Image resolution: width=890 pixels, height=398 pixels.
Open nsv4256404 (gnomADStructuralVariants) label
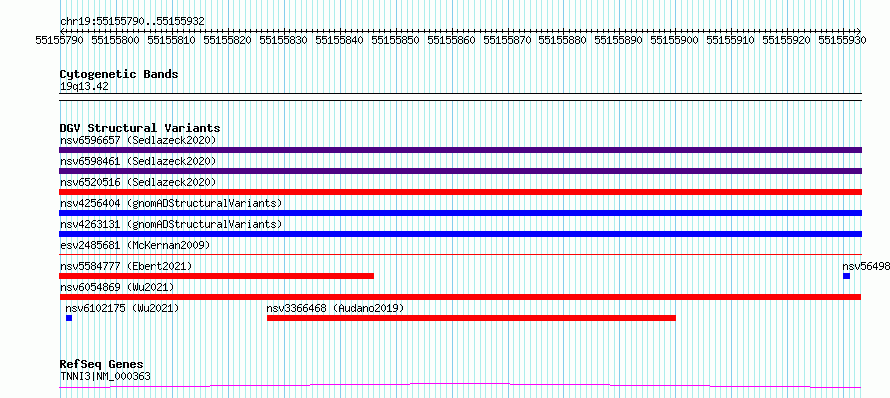(171, 203)
